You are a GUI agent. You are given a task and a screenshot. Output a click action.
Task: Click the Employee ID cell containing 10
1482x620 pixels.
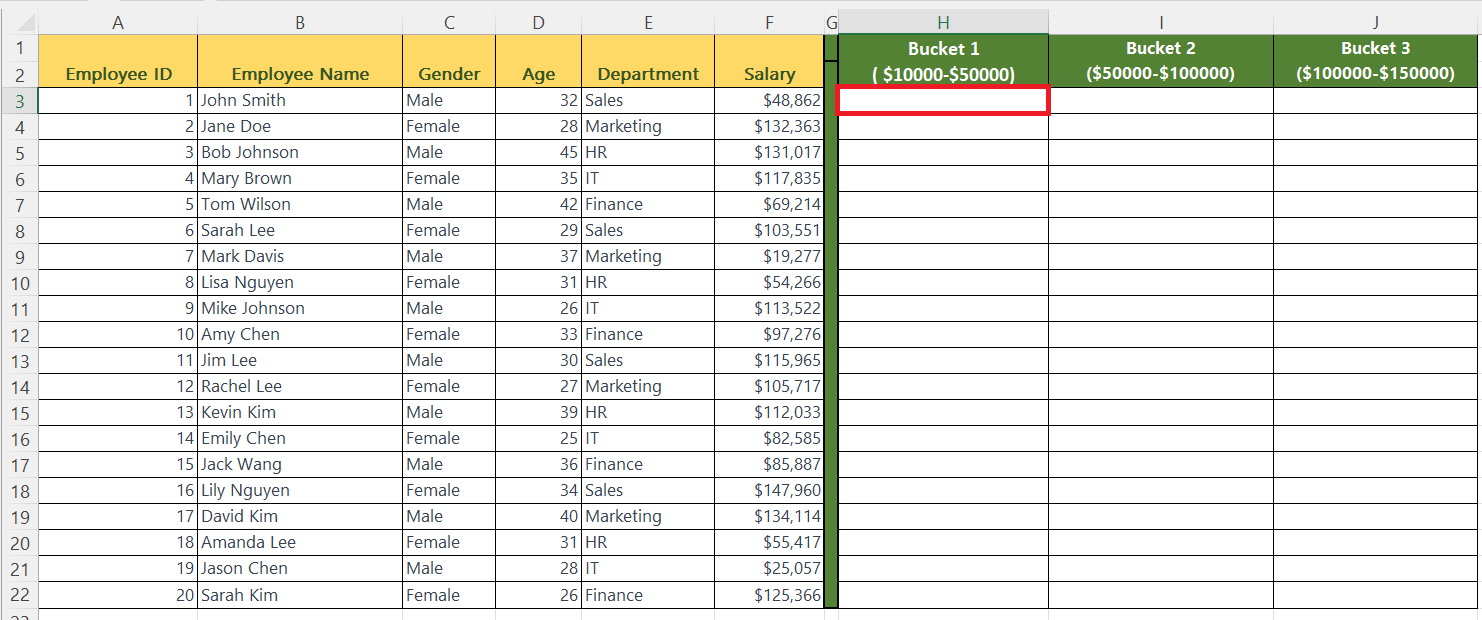pyautogui.click(x=117, y=334)
